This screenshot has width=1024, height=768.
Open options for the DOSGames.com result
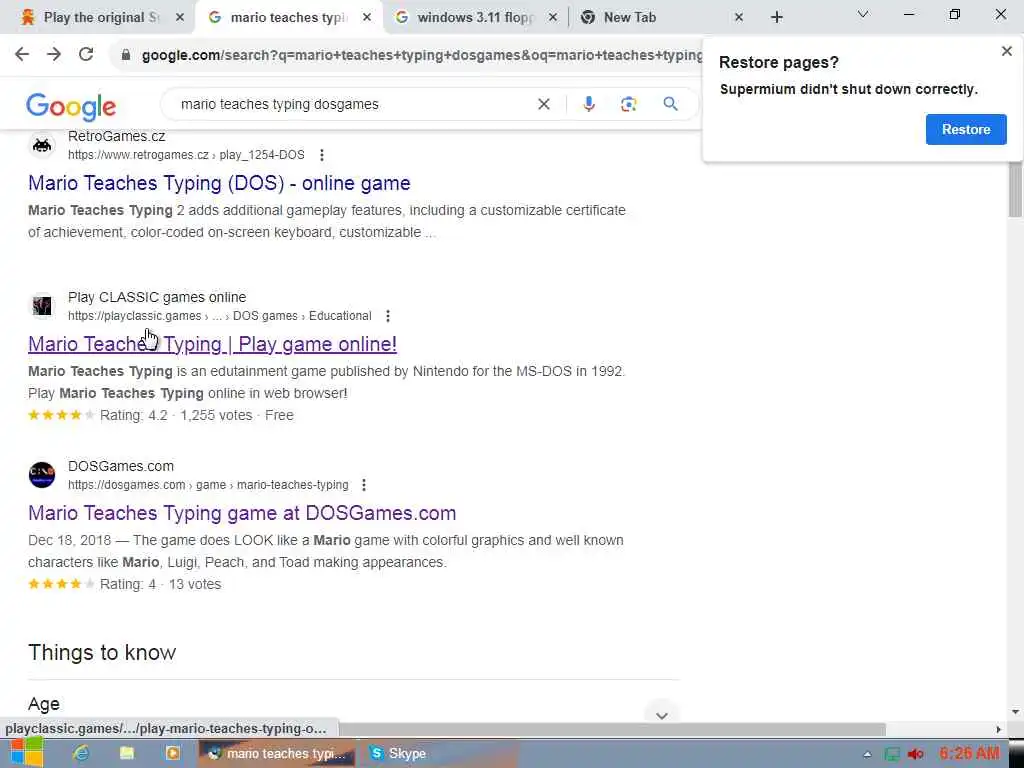pyautogui.click(x=364, y=485)
